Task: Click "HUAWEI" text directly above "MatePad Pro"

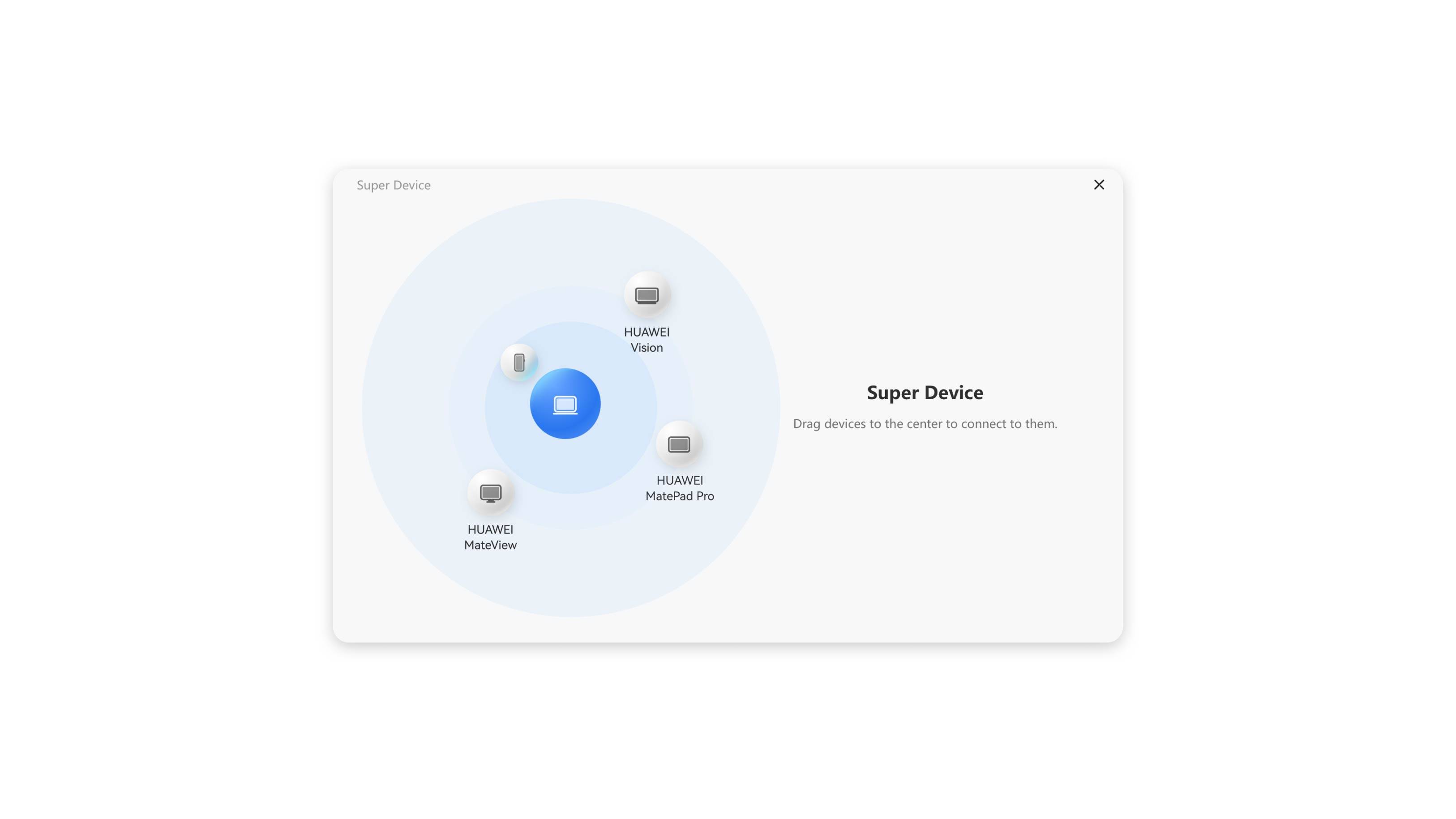Action: [x=679, y=481]
